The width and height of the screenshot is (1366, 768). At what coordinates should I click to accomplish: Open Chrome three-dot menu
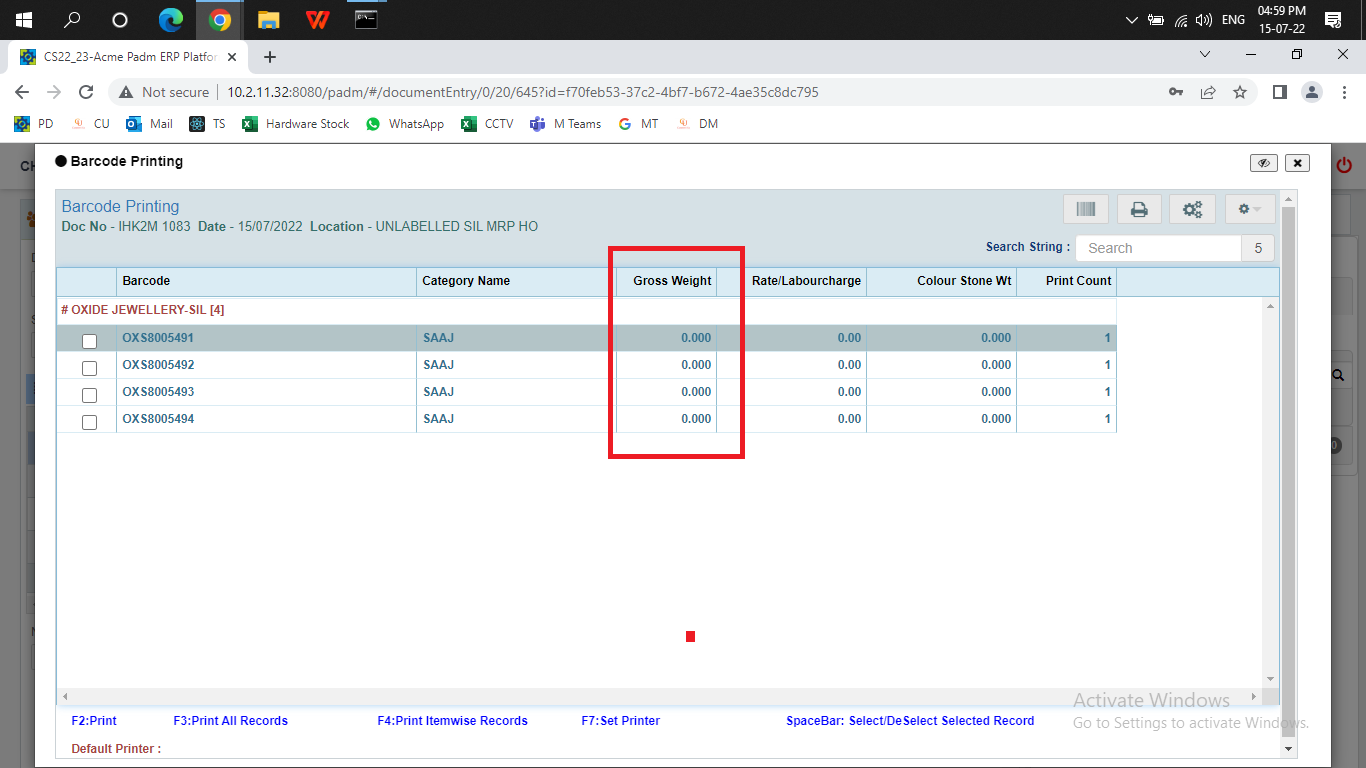point(1343,92)
